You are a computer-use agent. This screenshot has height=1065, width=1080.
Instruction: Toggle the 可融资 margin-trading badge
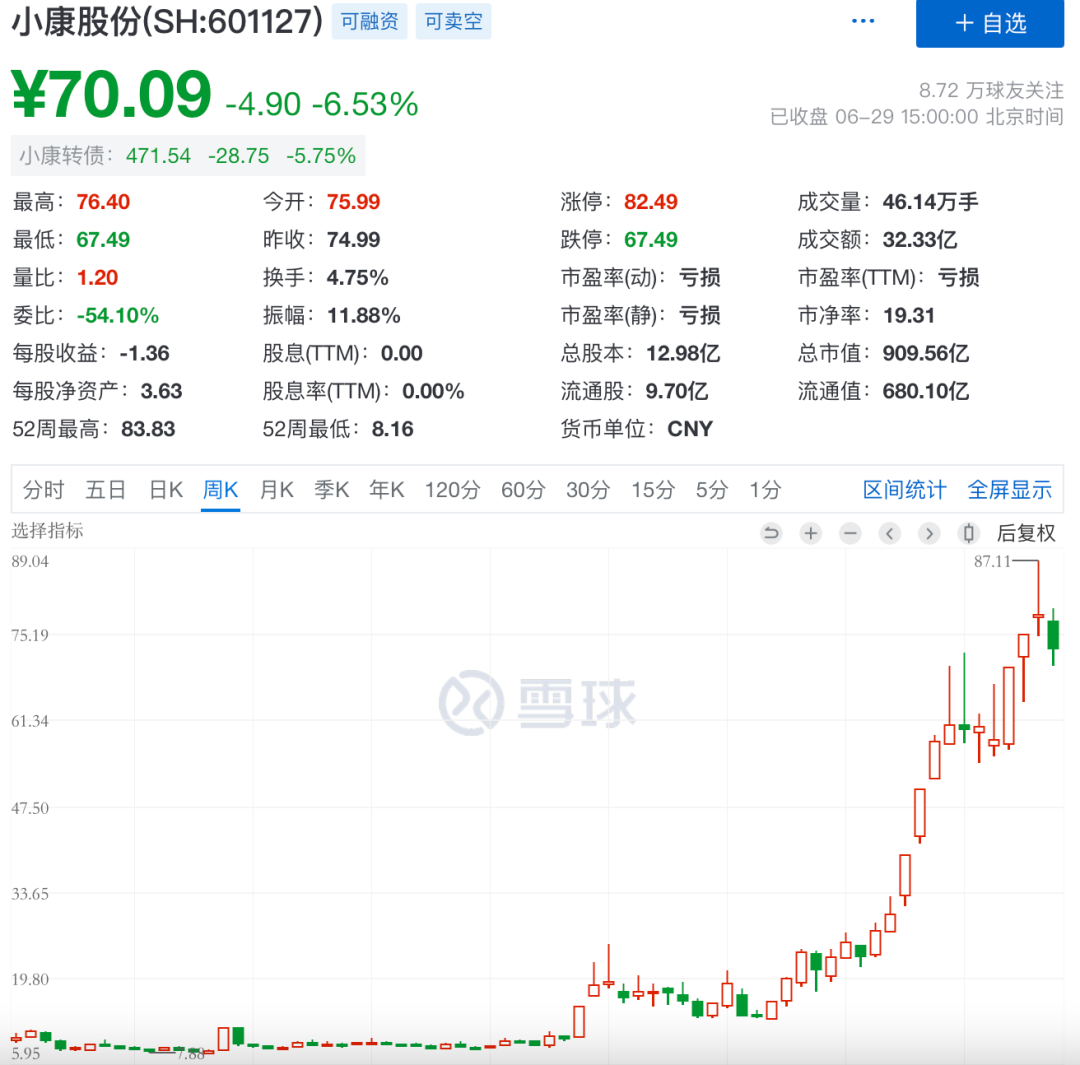pos(369,21)
